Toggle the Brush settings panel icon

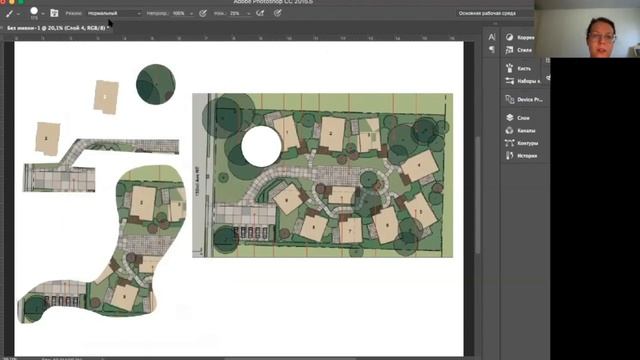[x=54, y=13]
